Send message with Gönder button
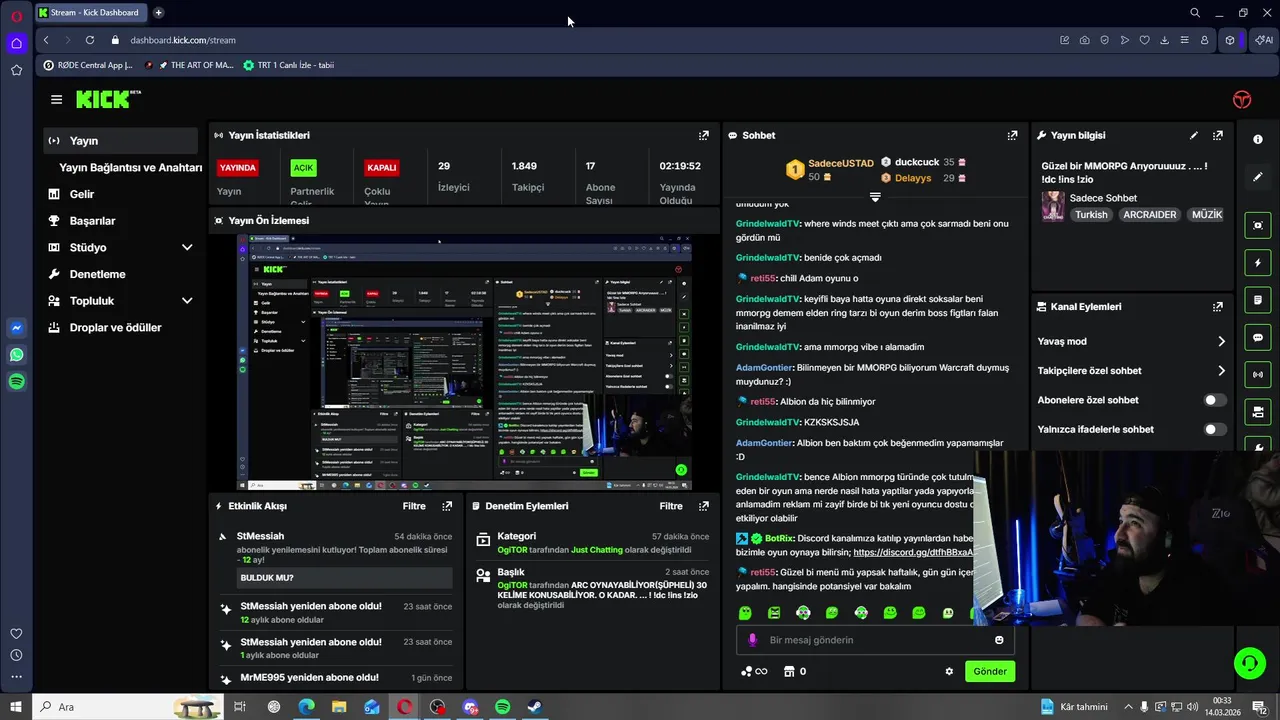1280x720 pixels. [x=990, y=671]
